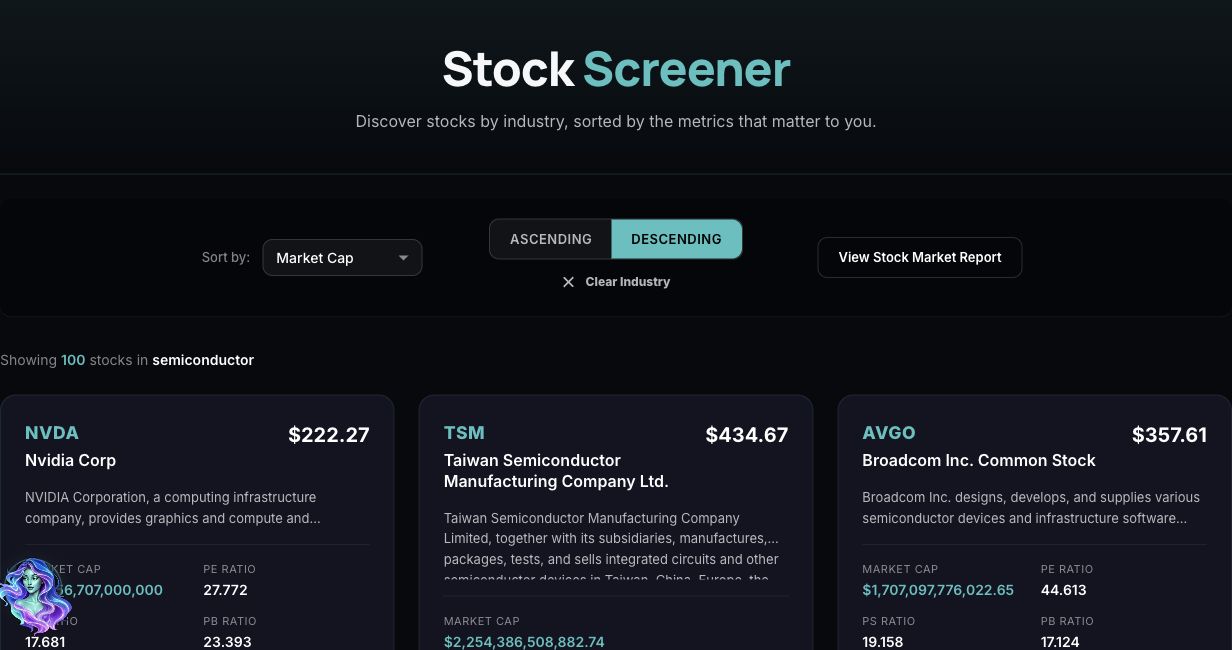Click the AVGO price $357.61
This screenshot has width=1232, height=650.
pos(1169,435)
